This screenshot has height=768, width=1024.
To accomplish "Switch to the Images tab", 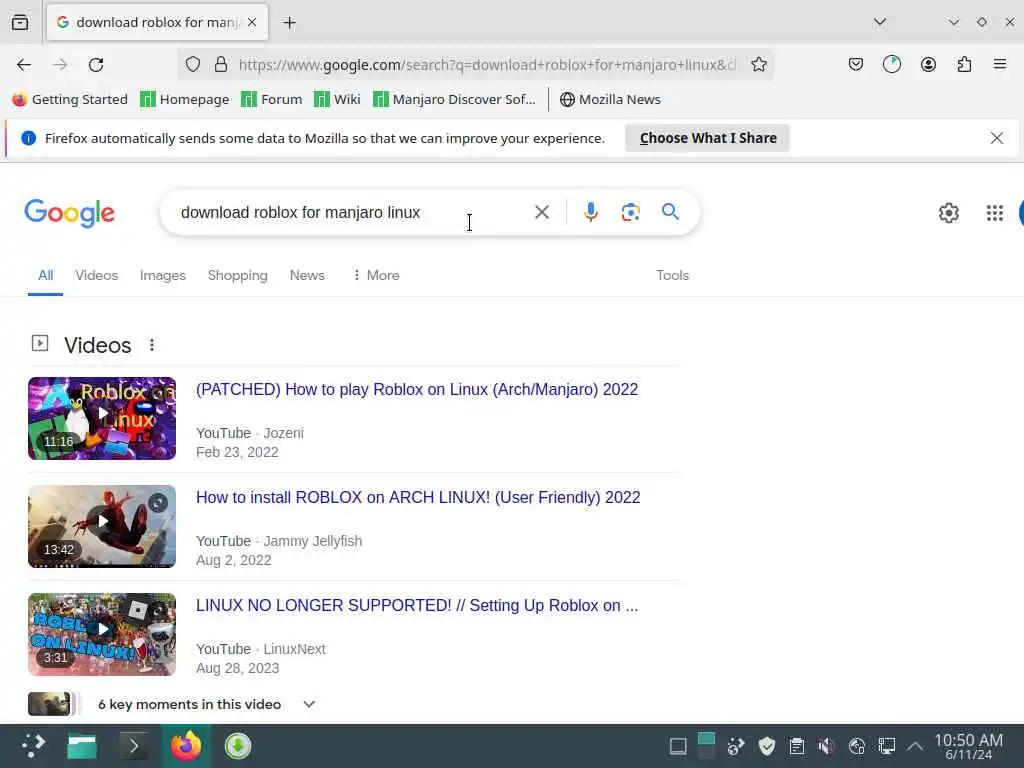I will click(x=163, y=276).
